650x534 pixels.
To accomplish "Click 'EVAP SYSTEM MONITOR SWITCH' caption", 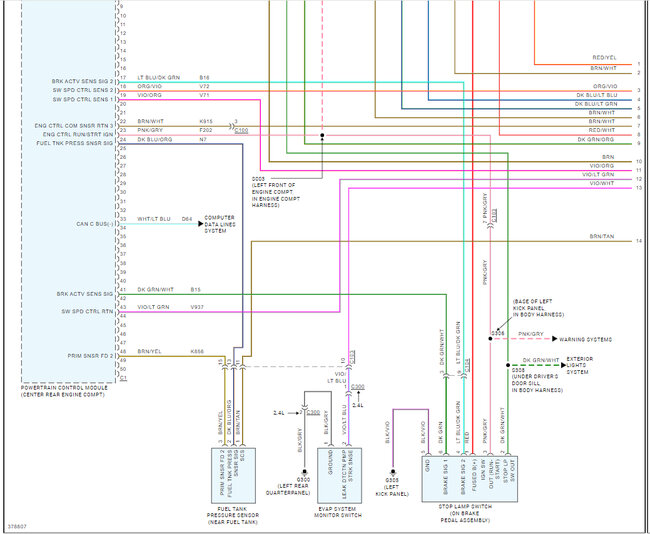I will [x=338, y=512].
